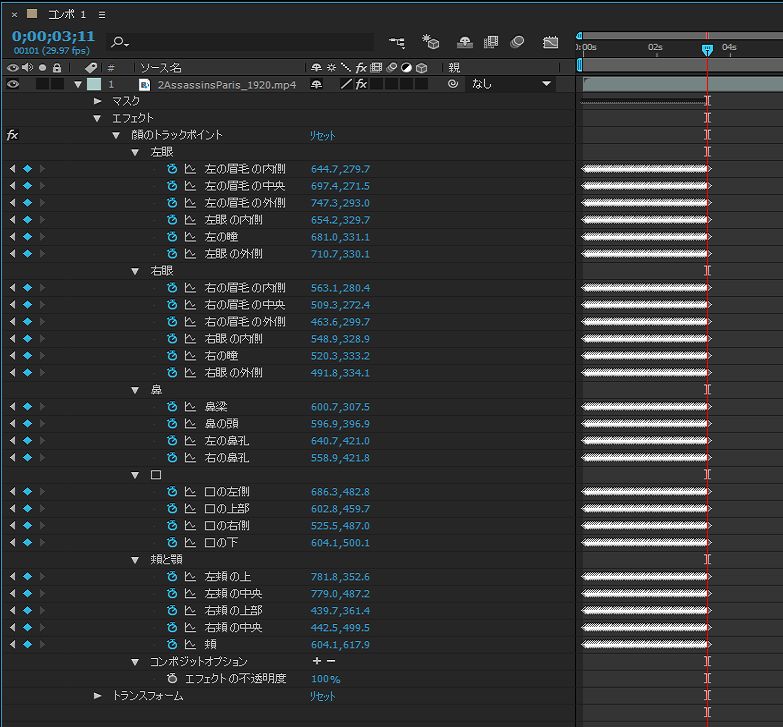Click the composition tab tan color swatch
The width and height of the screenshot is (783, 727).
click(32, 14)
